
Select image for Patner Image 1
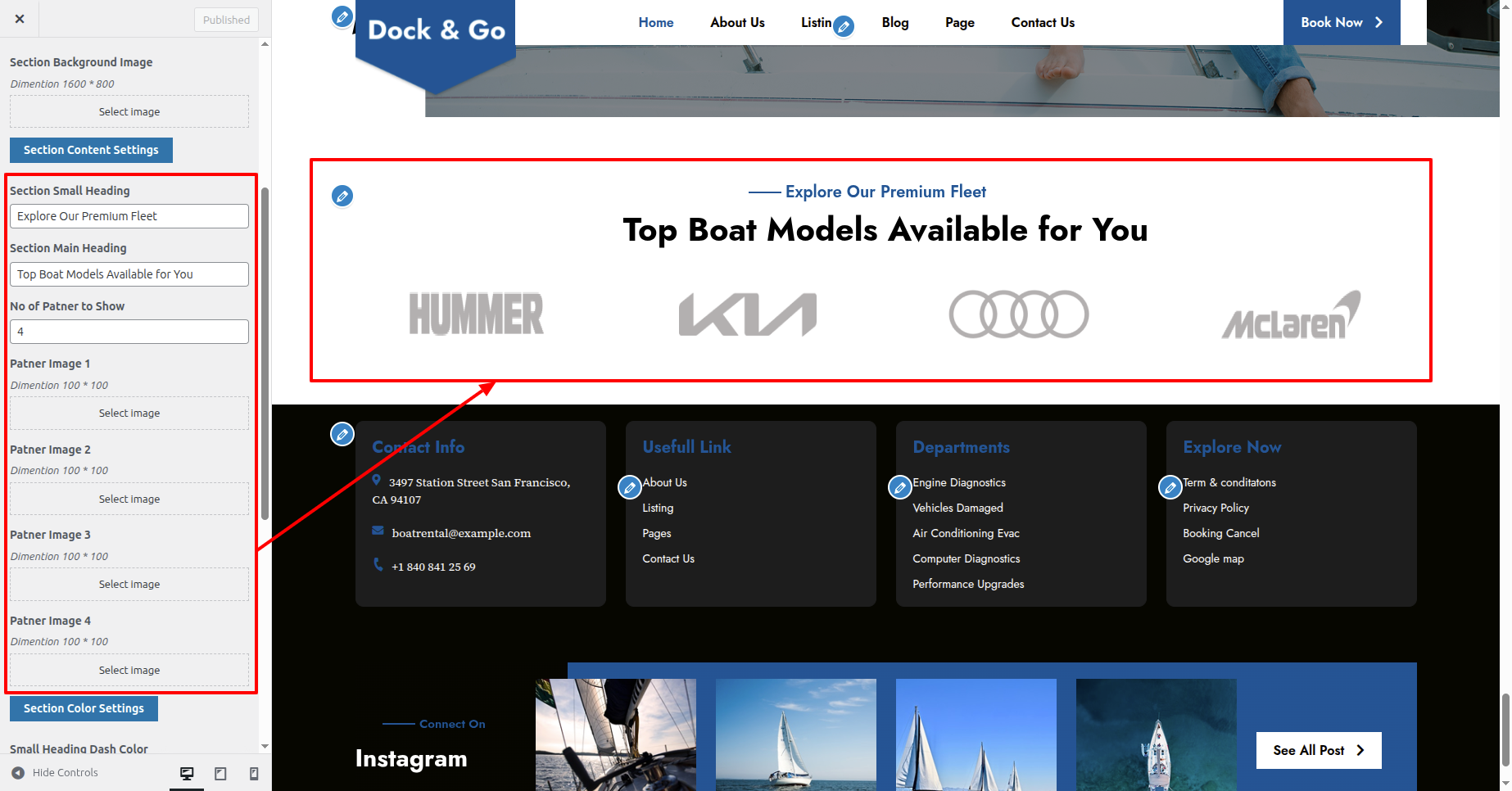click(129, 414)
